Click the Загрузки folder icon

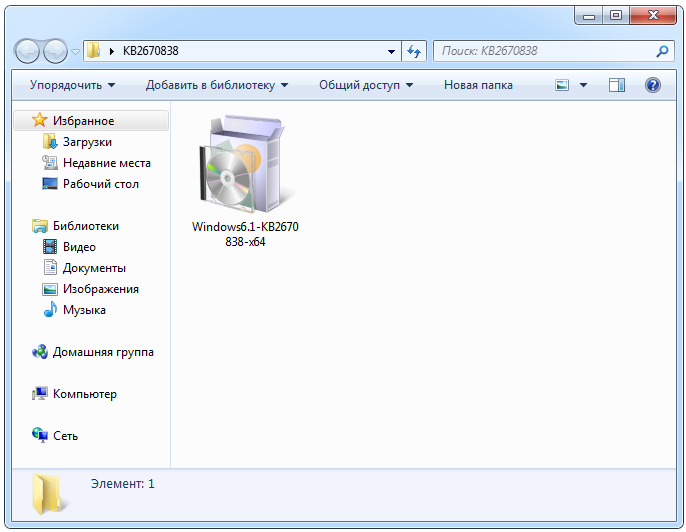(x=50, y=142)
